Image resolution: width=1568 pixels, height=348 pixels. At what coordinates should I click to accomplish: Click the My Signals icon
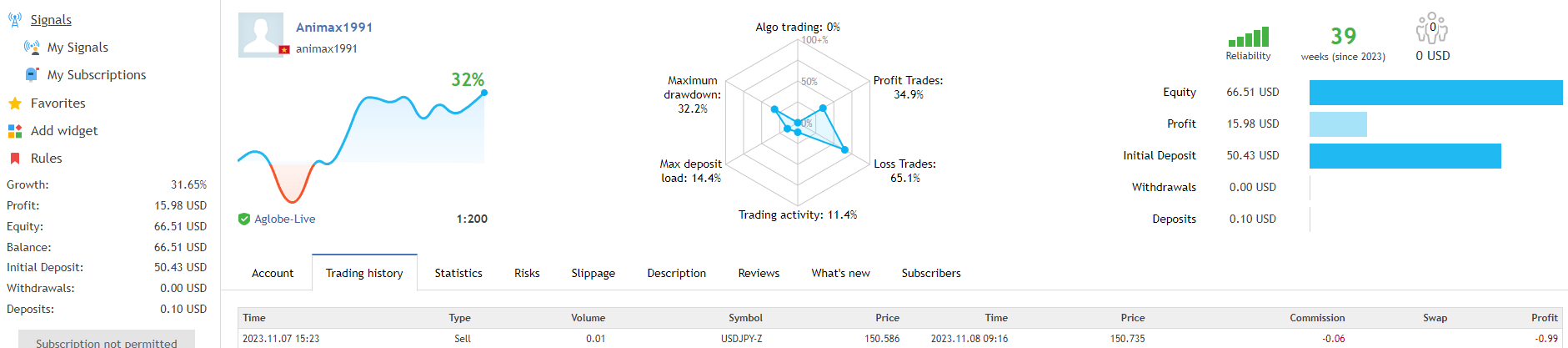[x=32, y=48]
